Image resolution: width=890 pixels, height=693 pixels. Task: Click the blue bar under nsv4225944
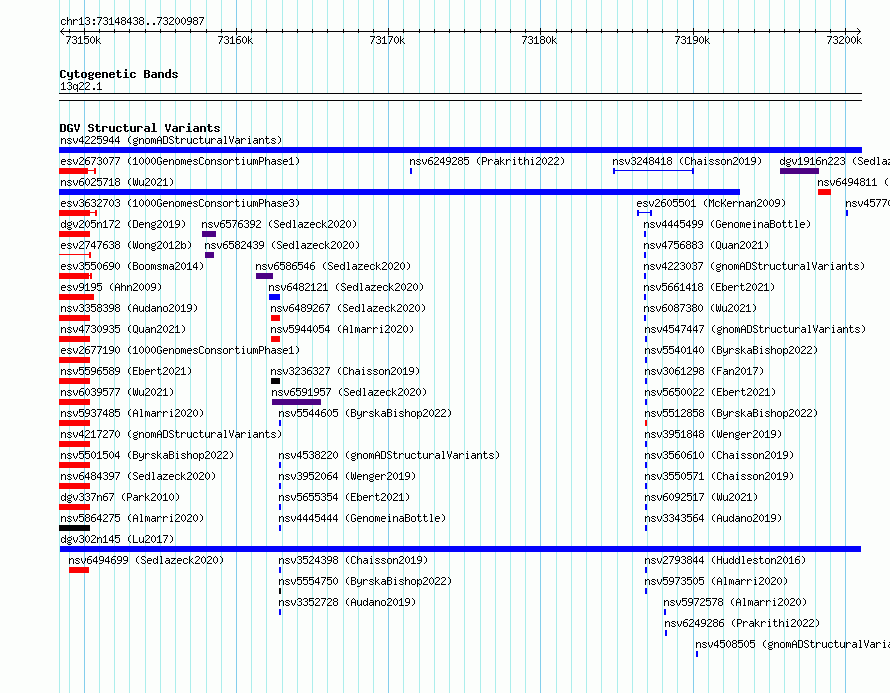point(460,150)
